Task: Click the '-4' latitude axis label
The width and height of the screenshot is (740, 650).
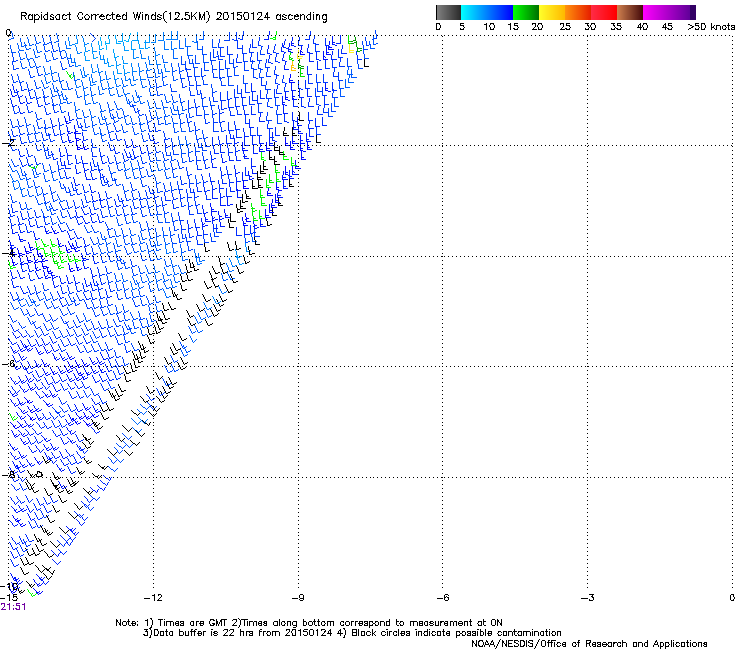Action: click(8, 253)
